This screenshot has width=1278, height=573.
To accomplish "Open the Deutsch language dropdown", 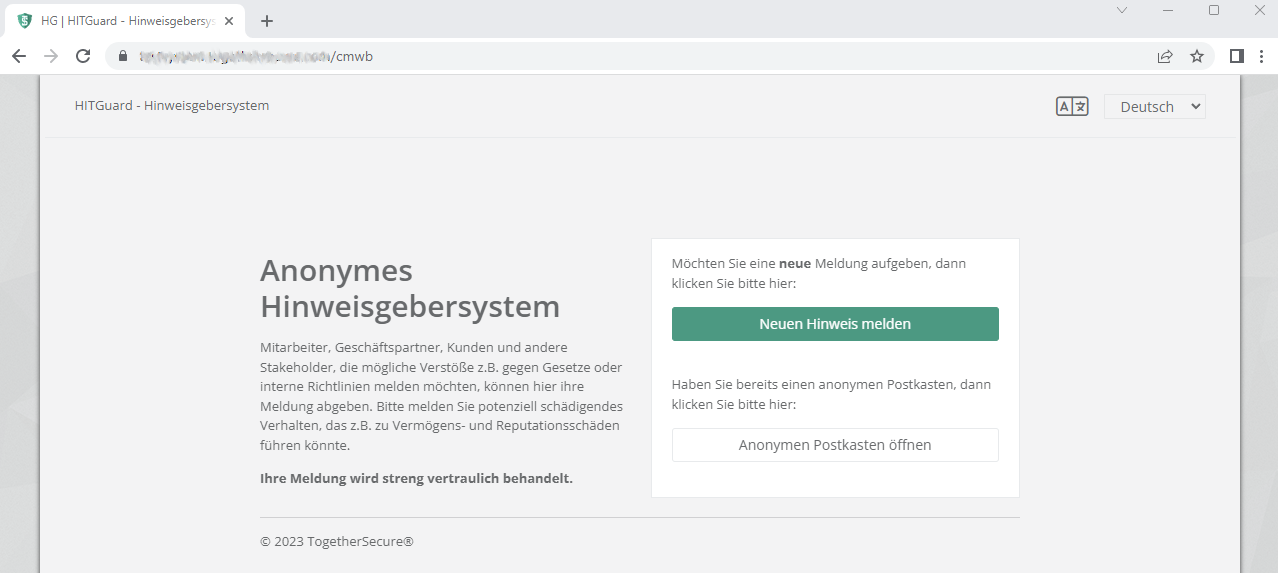I will pos(1154,107).
